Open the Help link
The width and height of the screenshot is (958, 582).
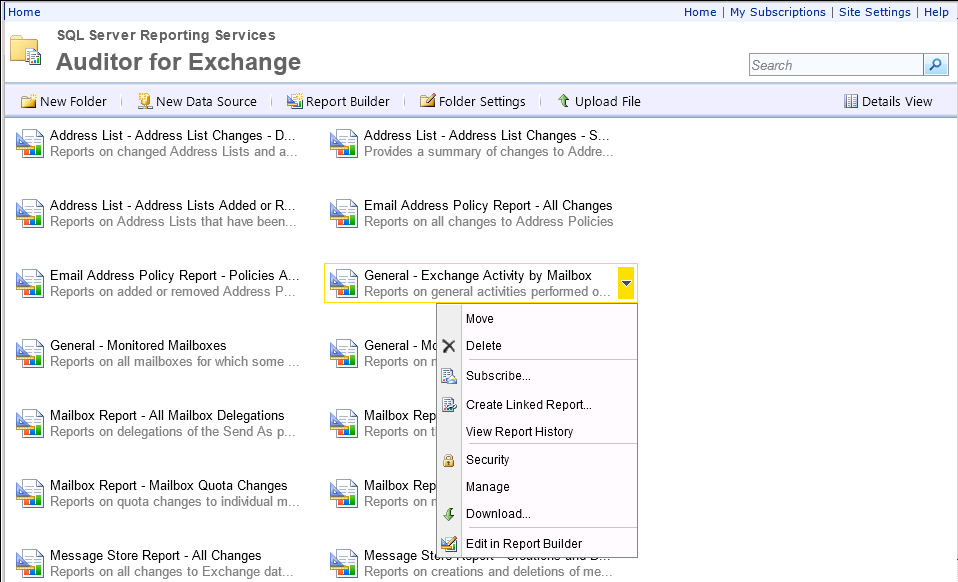click(x=936, y=12)
